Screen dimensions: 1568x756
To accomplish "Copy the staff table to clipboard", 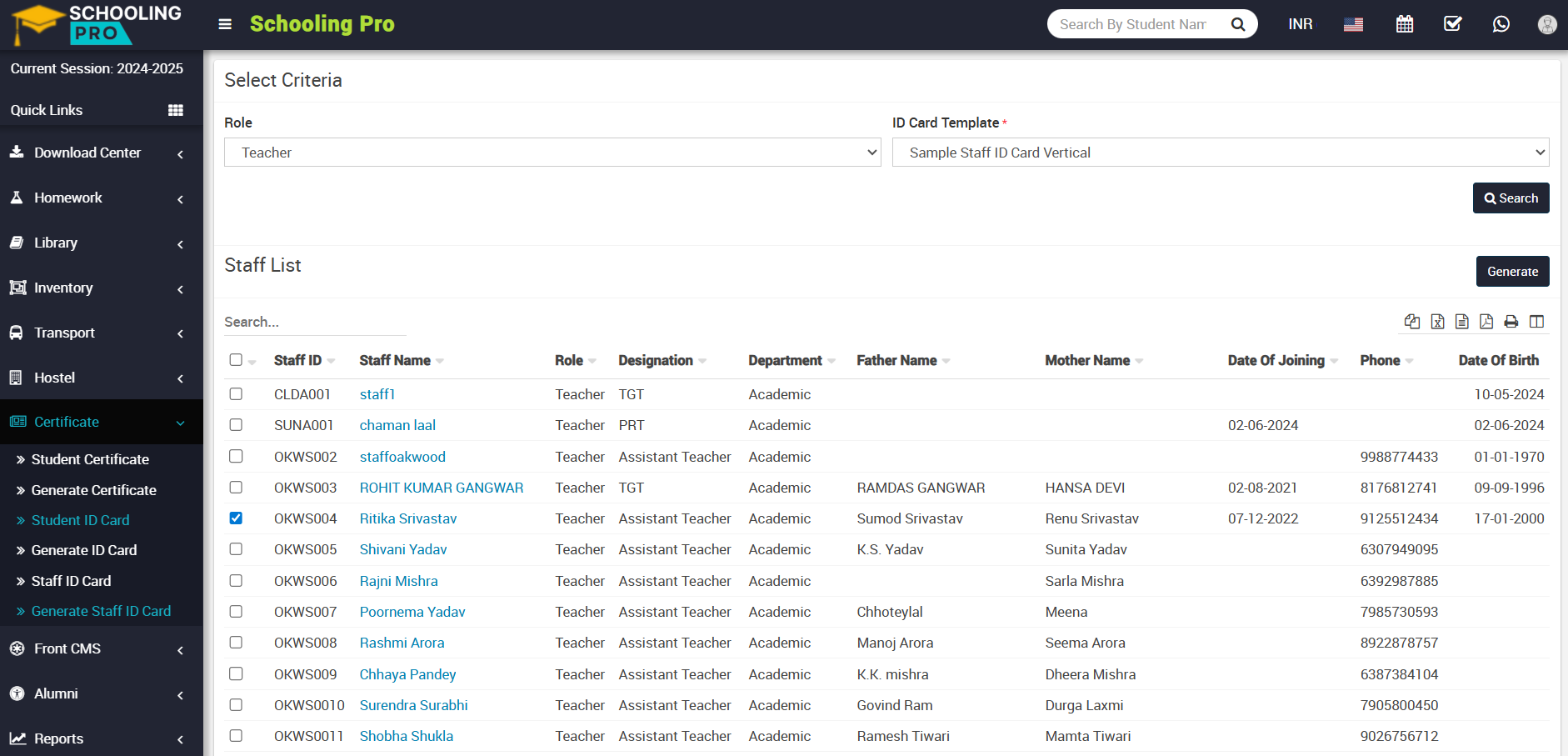I will (x=1412, y=322).
